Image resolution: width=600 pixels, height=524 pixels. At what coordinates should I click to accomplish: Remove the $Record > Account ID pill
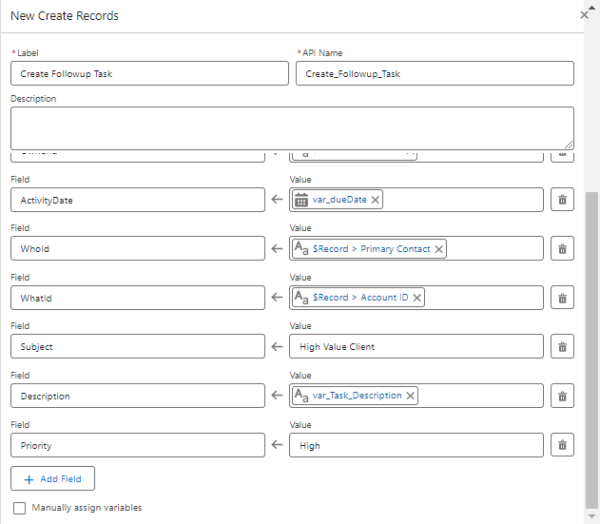[x=417, y=298]
